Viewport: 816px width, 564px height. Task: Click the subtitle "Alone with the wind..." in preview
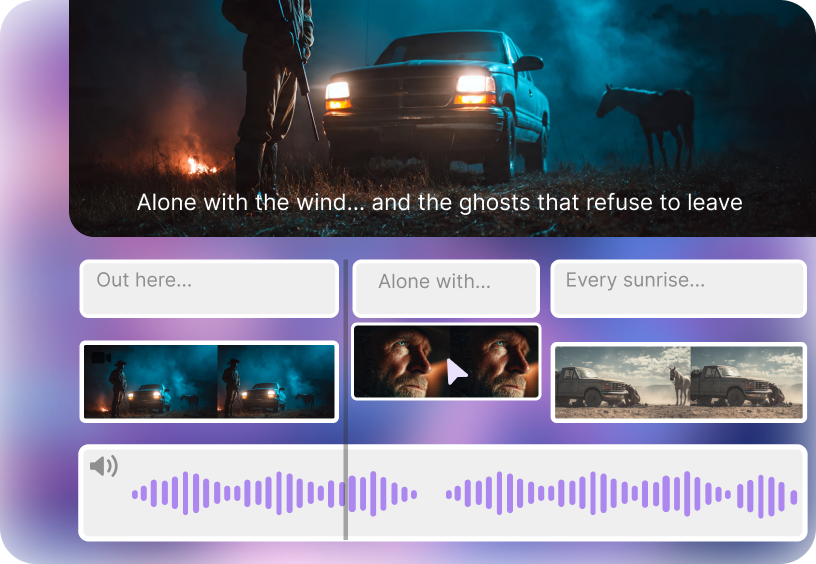click(x=439, y=202)
